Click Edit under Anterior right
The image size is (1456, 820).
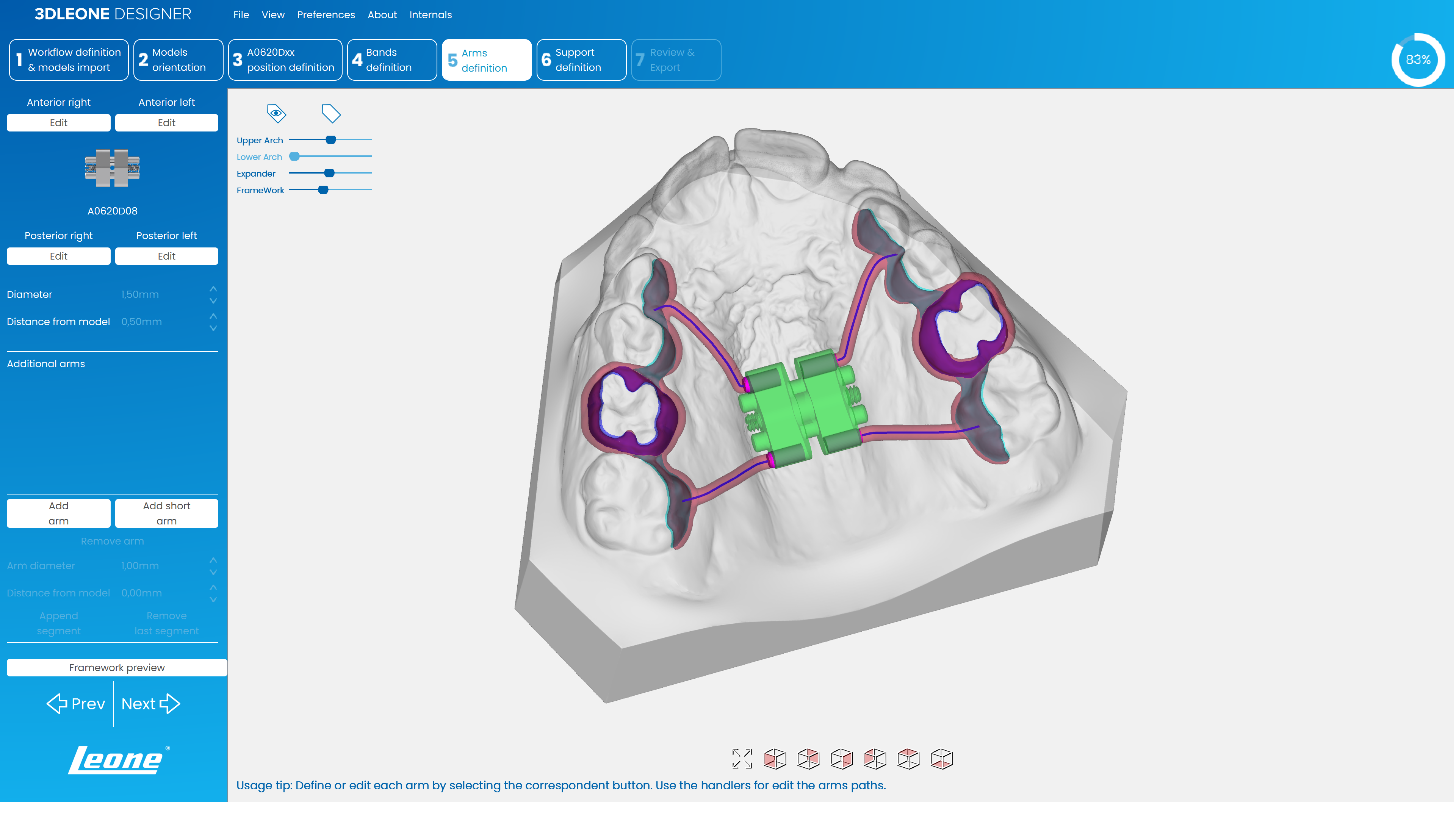(x=58, y=123)
